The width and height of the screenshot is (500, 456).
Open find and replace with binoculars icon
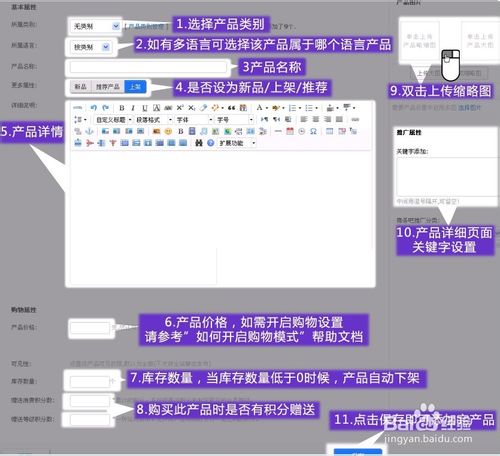coord(199,143)
